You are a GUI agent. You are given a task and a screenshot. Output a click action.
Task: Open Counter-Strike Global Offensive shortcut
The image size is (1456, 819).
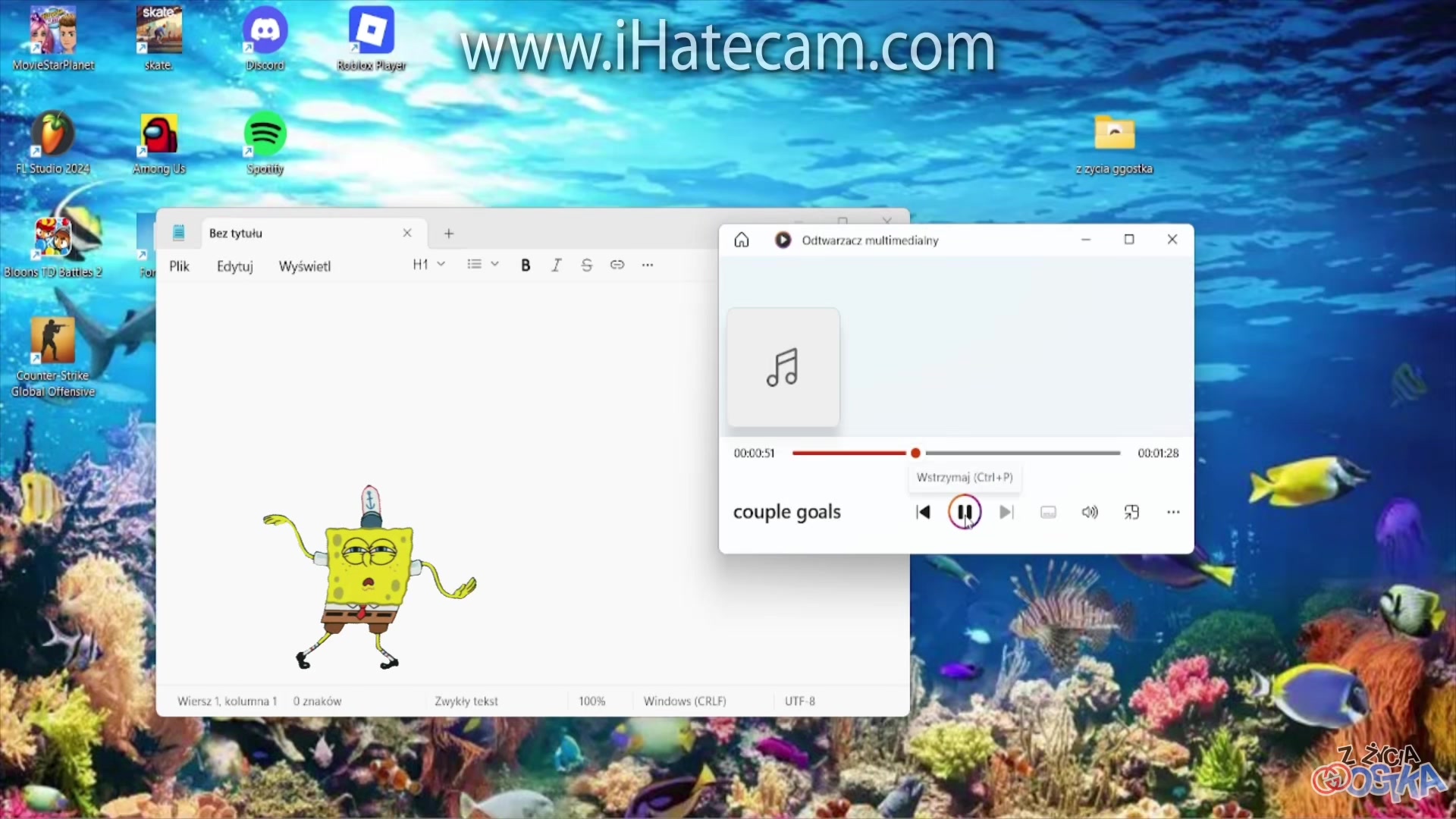(53, 356)
